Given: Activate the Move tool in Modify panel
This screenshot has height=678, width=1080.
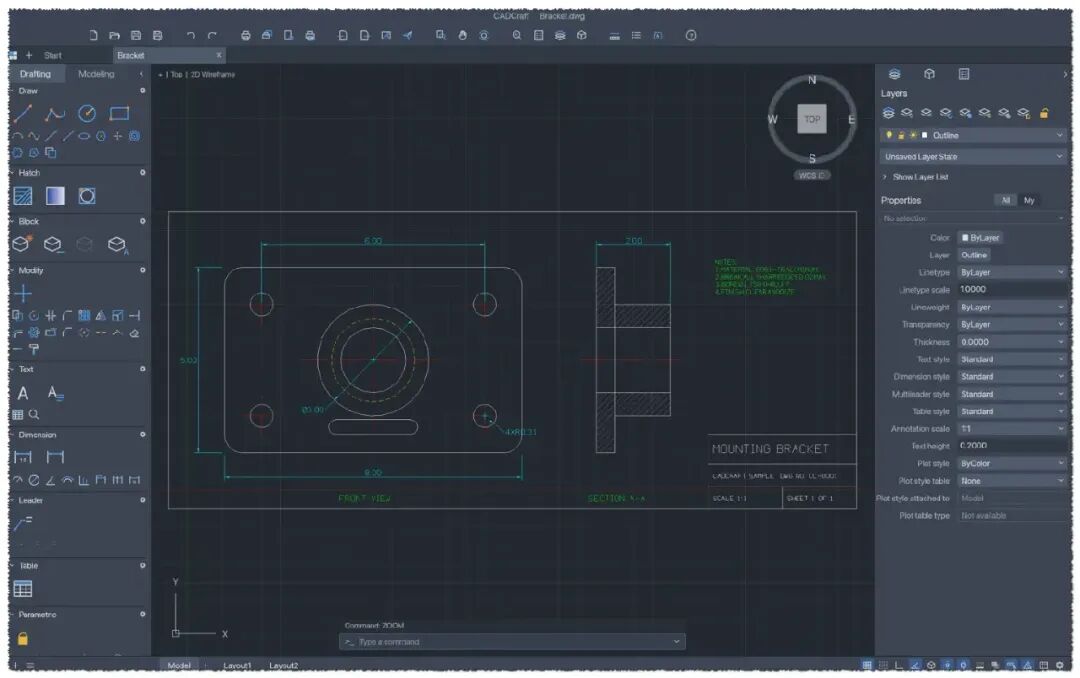Looking at the screenshot, I should [x=23, y=294].
